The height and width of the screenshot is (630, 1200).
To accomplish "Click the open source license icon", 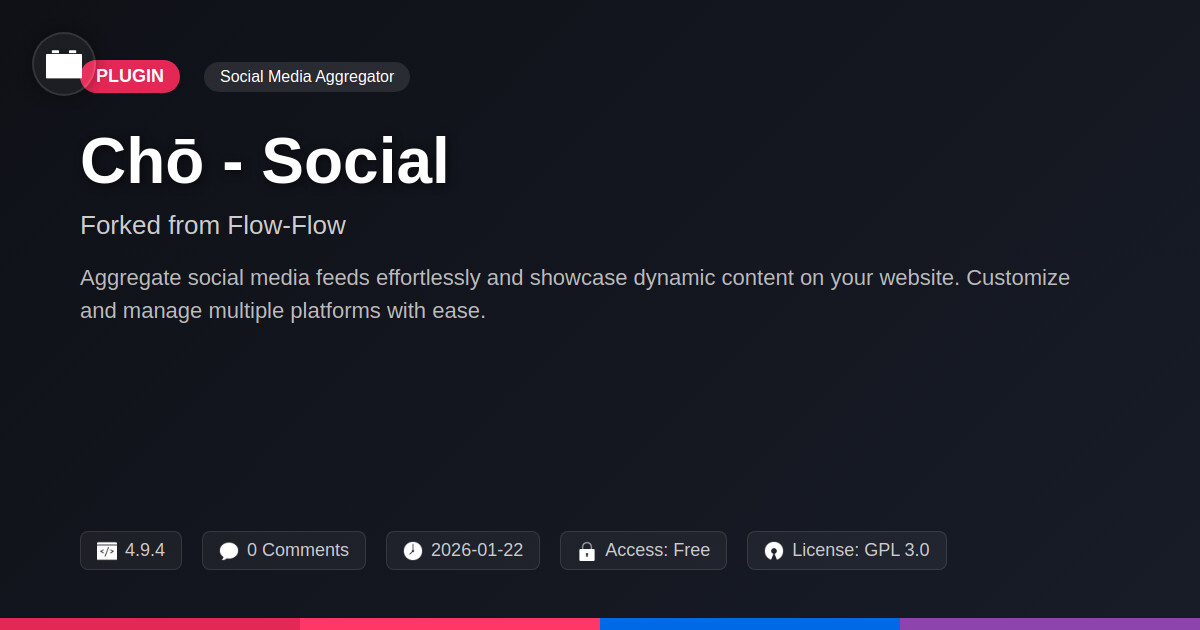I will click(774, 551).
